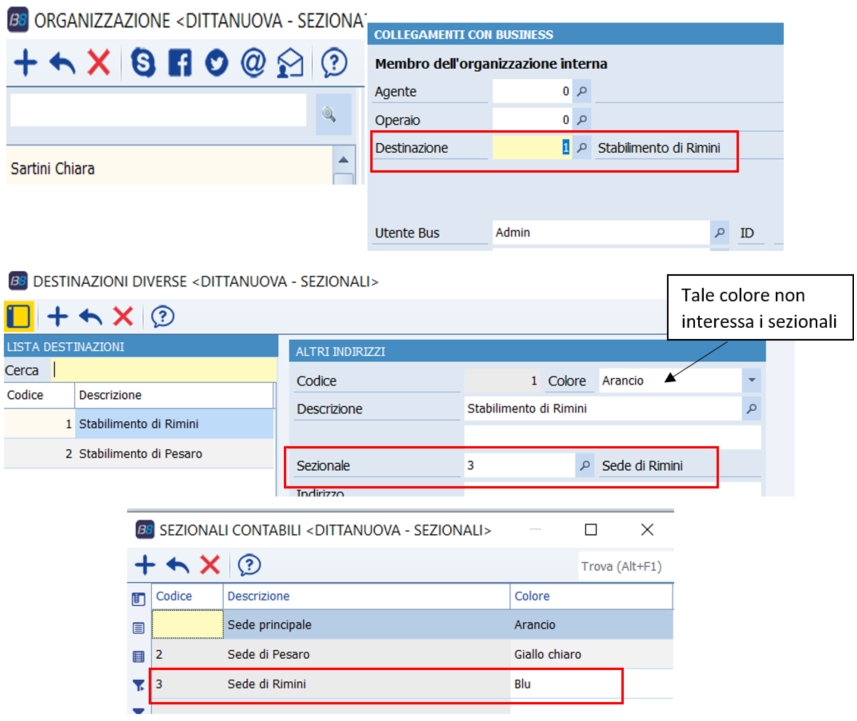
Task: Click the grid icon beside Sede principale row
Action: coord(139,628)
